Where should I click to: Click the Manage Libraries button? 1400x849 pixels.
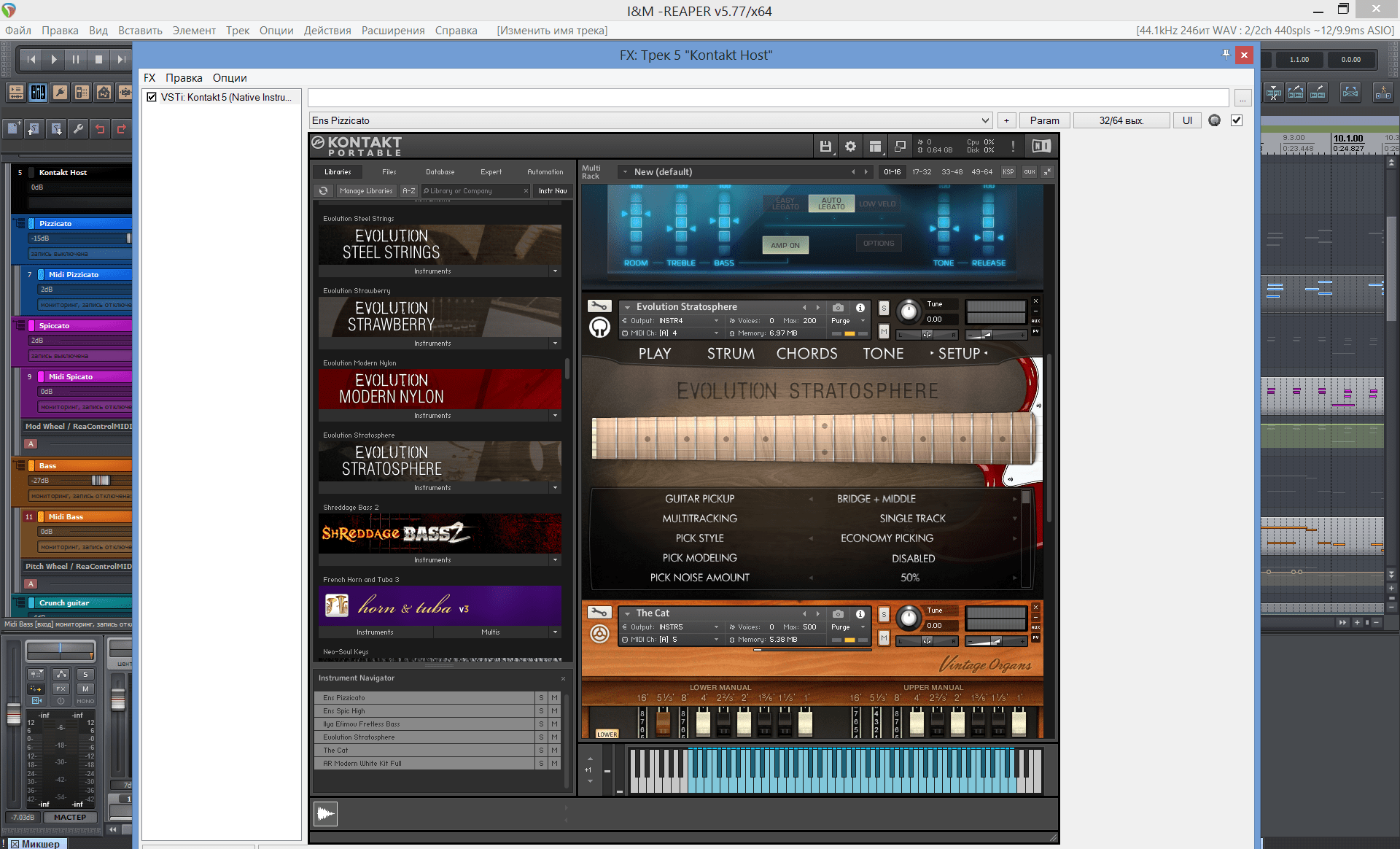point(366,191)
